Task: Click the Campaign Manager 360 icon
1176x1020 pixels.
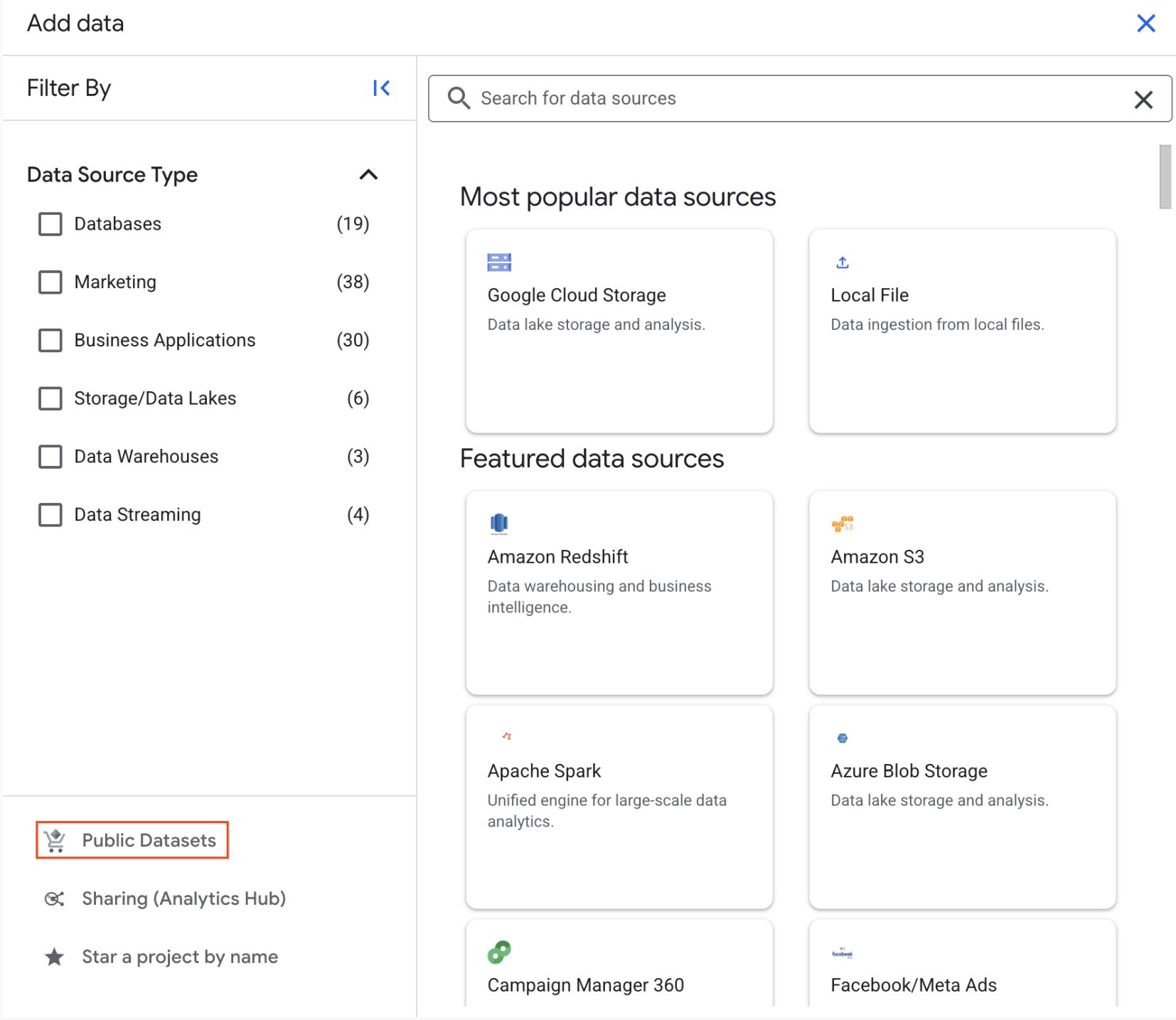Action: pos(499,952)
